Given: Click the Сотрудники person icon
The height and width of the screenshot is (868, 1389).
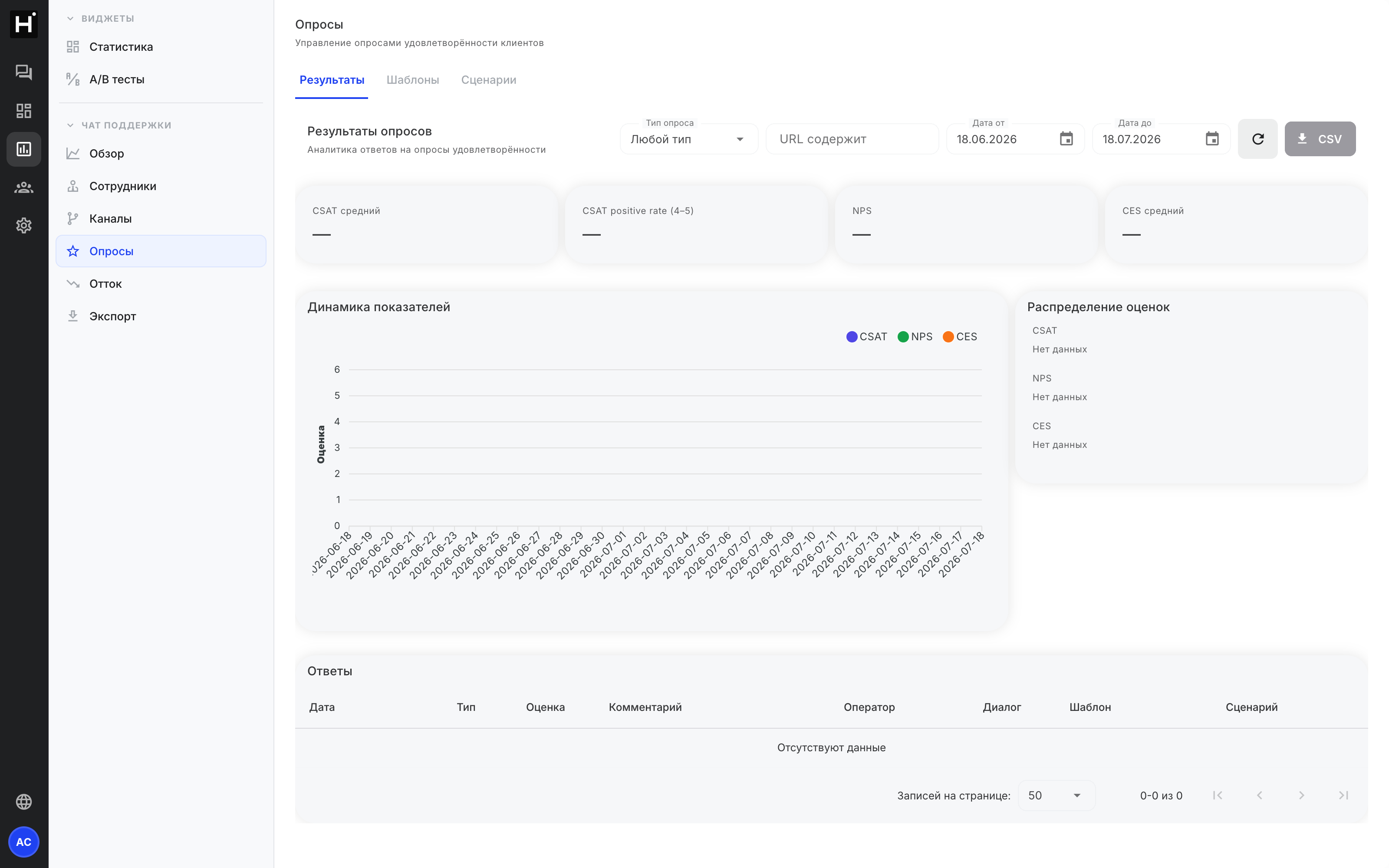Looking at the screenshot, I should point(73,186).
